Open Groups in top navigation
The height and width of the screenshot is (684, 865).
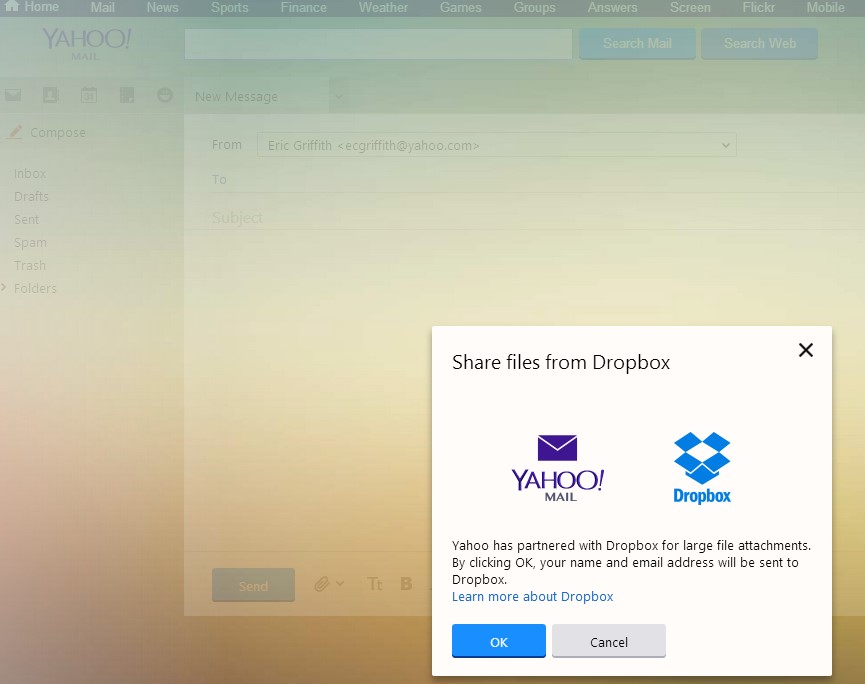click(x=535, y=8)
